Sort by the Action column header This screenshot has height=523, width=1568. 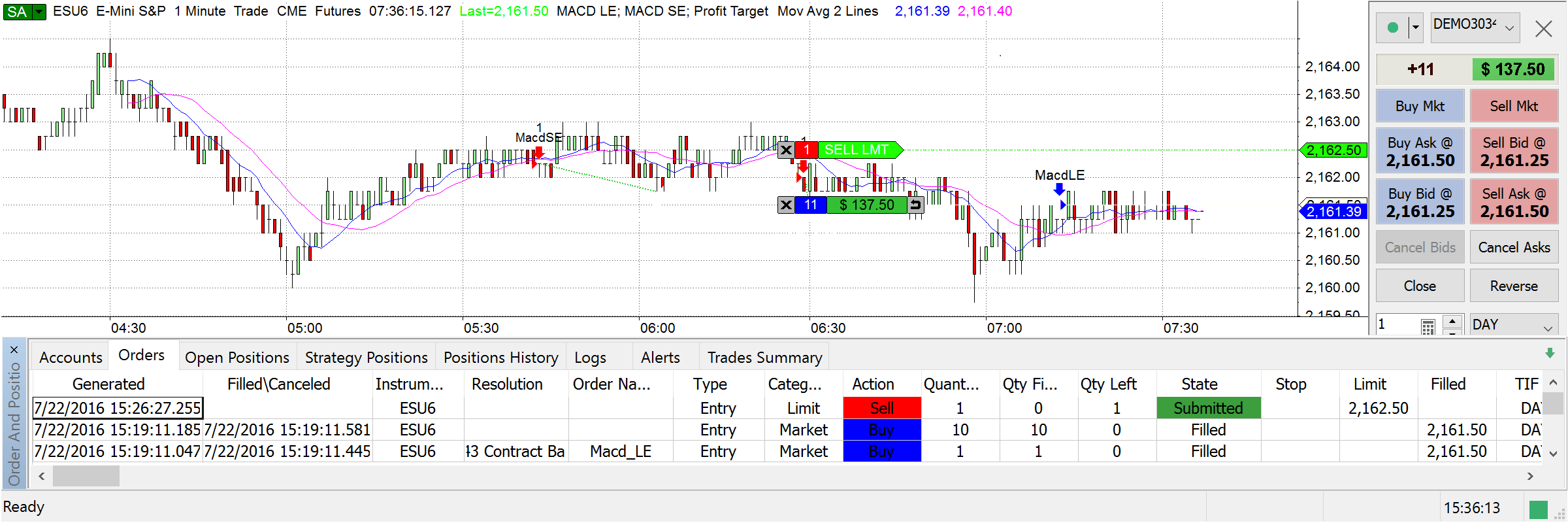(873, 384)
